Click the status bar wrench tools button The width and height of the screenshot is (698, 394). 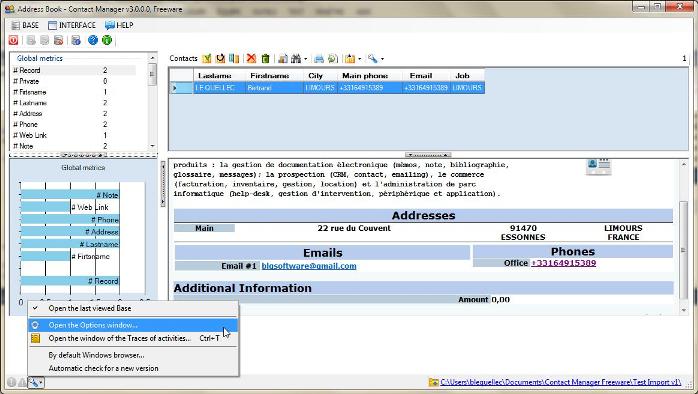pos(36,382)
